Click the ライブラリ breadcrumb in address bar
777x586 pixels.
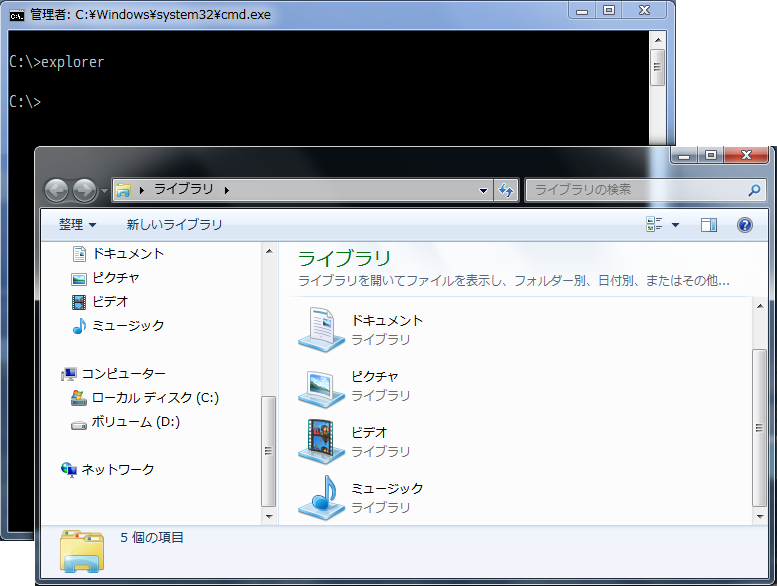(183, 190)
